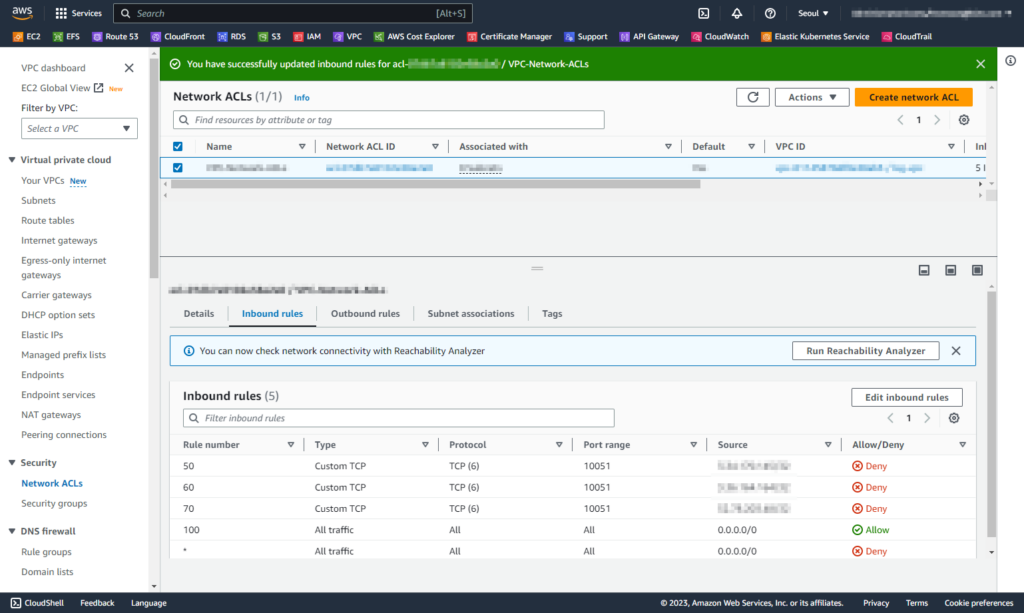
Task: Collapse the Virtual private cloud section
Action: 12,160
